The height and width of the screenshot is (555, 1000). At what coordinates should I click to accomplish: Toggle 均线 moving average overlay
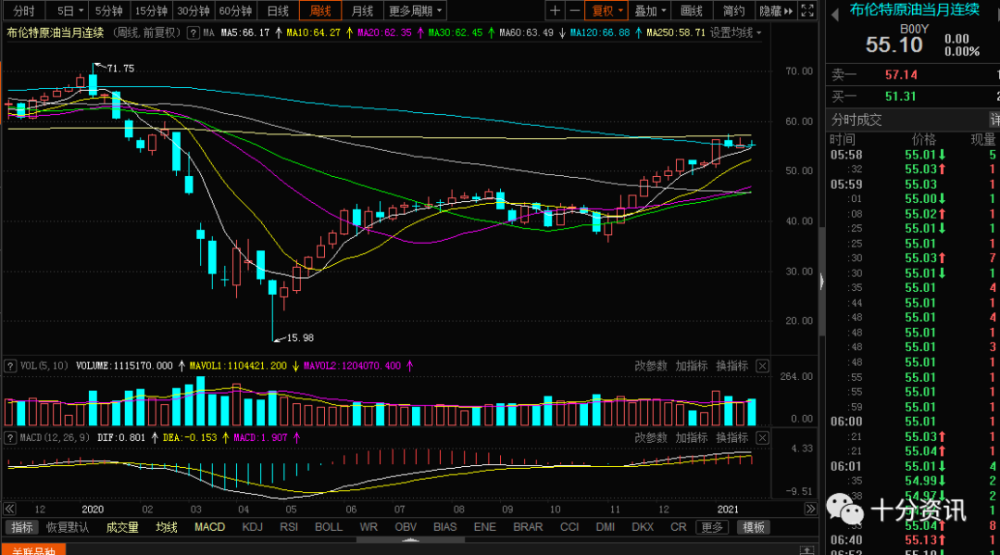[x=166, y=528]
